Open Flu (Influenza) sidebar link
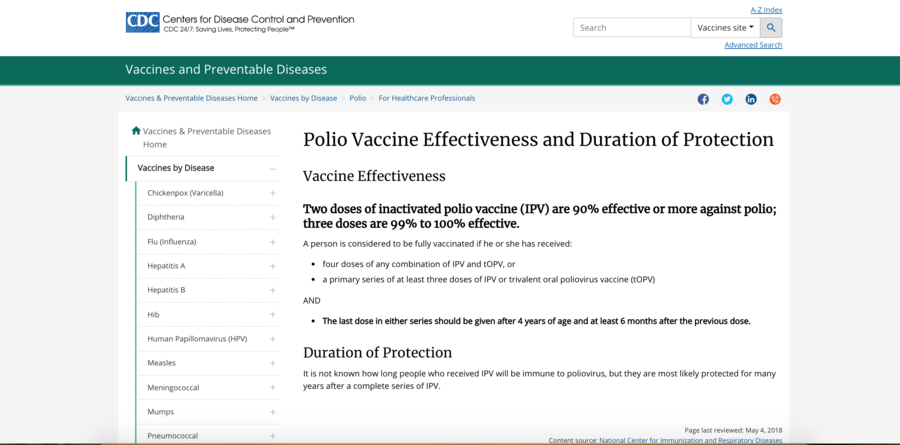This screenshot has width=900, height=445. (x=172, y=242)
